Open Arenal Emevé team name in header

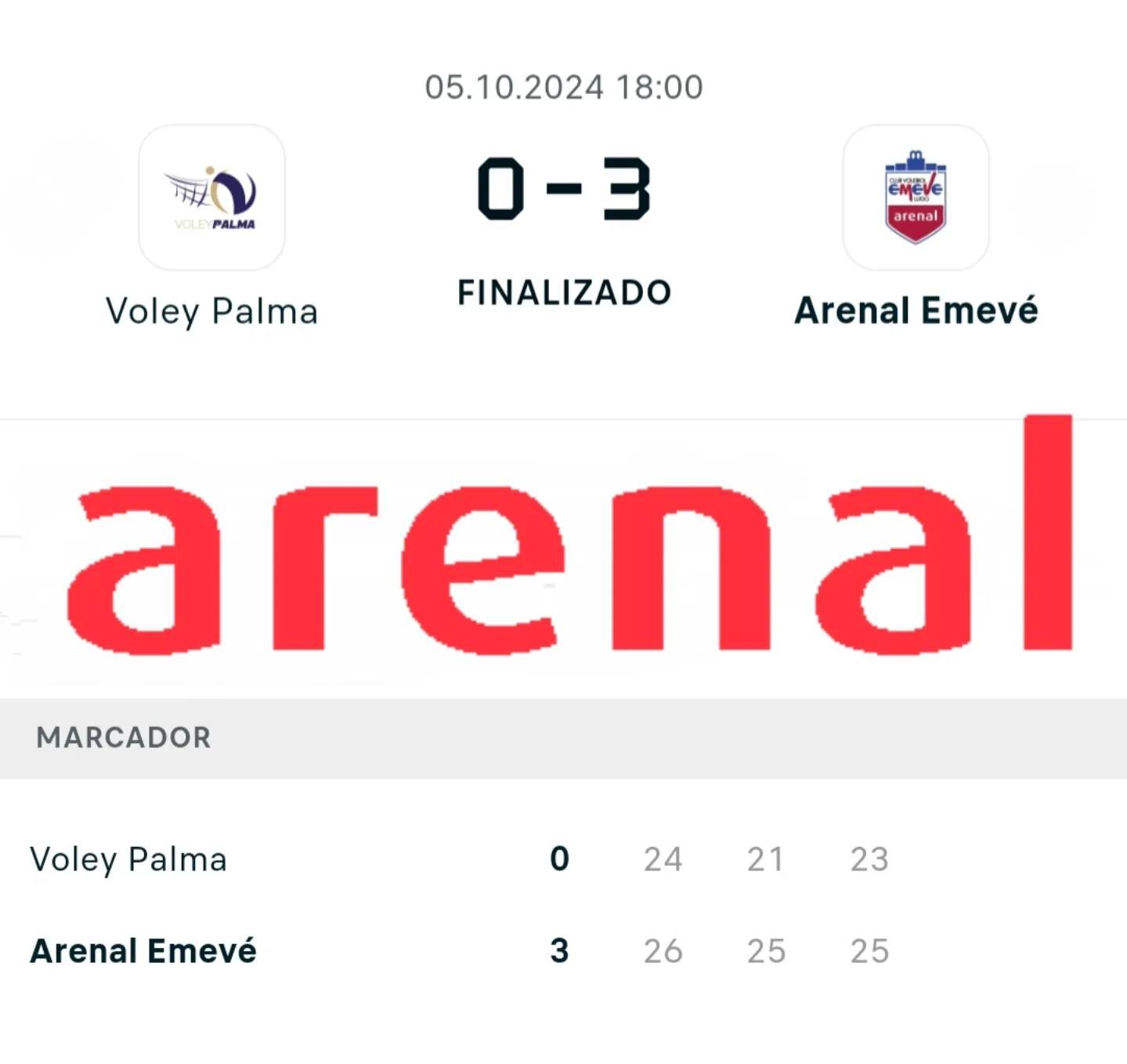916,311
